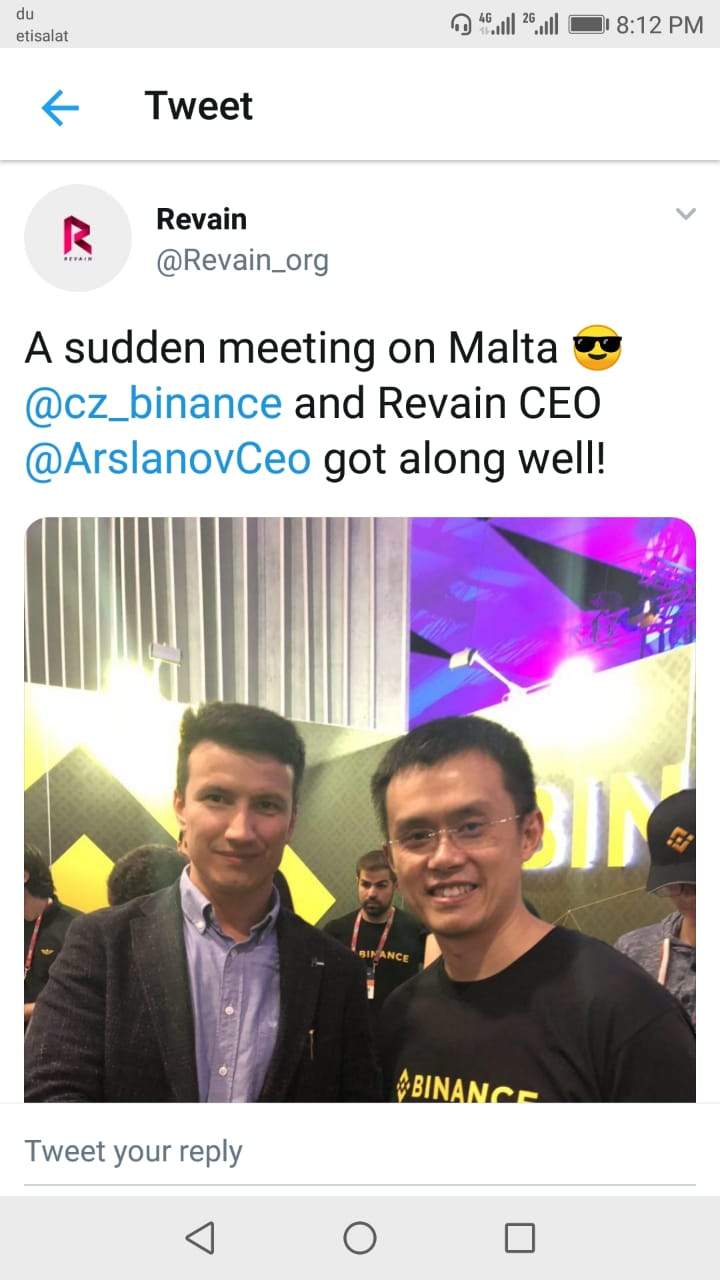Focus the Tweet your reply field
The height and width of the screenshot is (1280, 720).
(x=360, y=1151)
